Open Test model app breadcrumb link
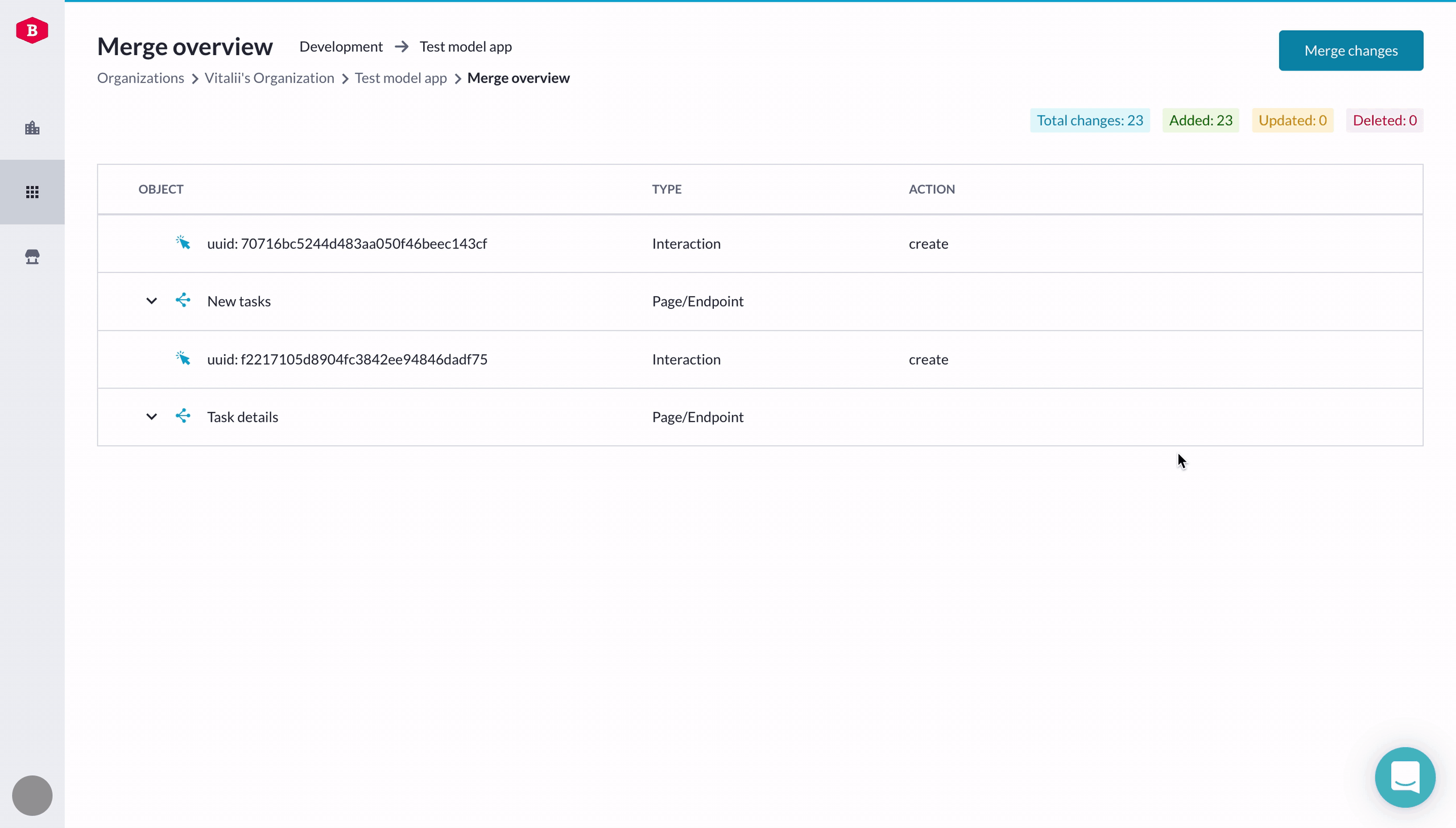1456x828 pixels. tap(401, 78)
